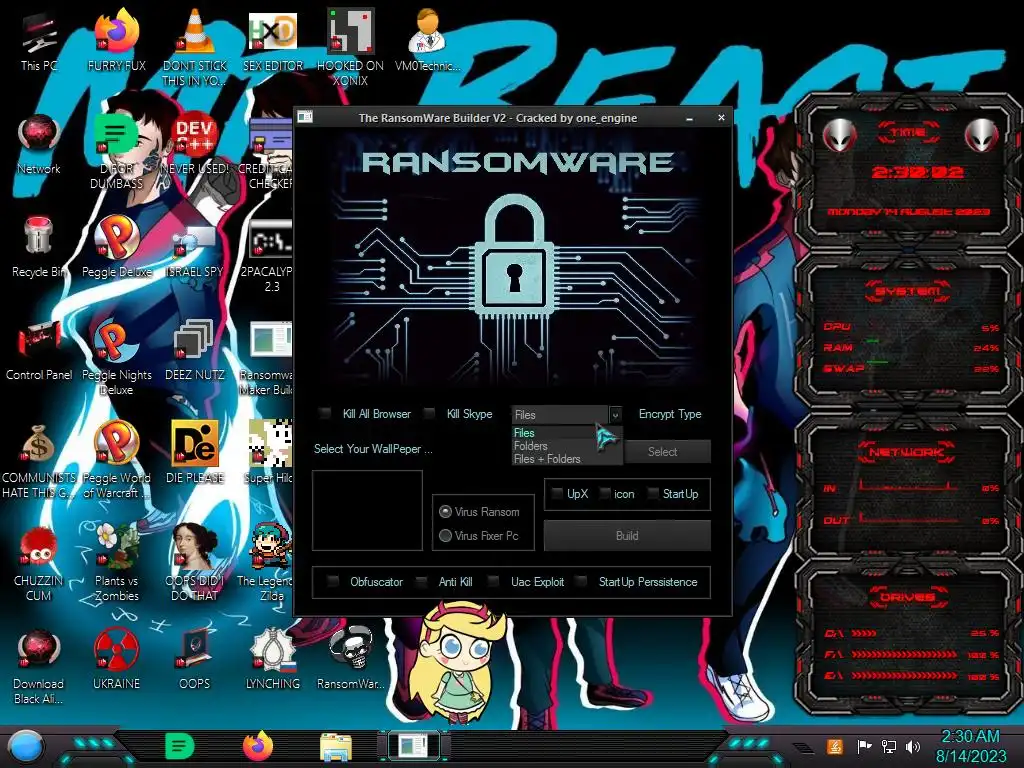
Task: Open the DEEZ NUTZ shortcut
Action: click(x=195, y=351)
